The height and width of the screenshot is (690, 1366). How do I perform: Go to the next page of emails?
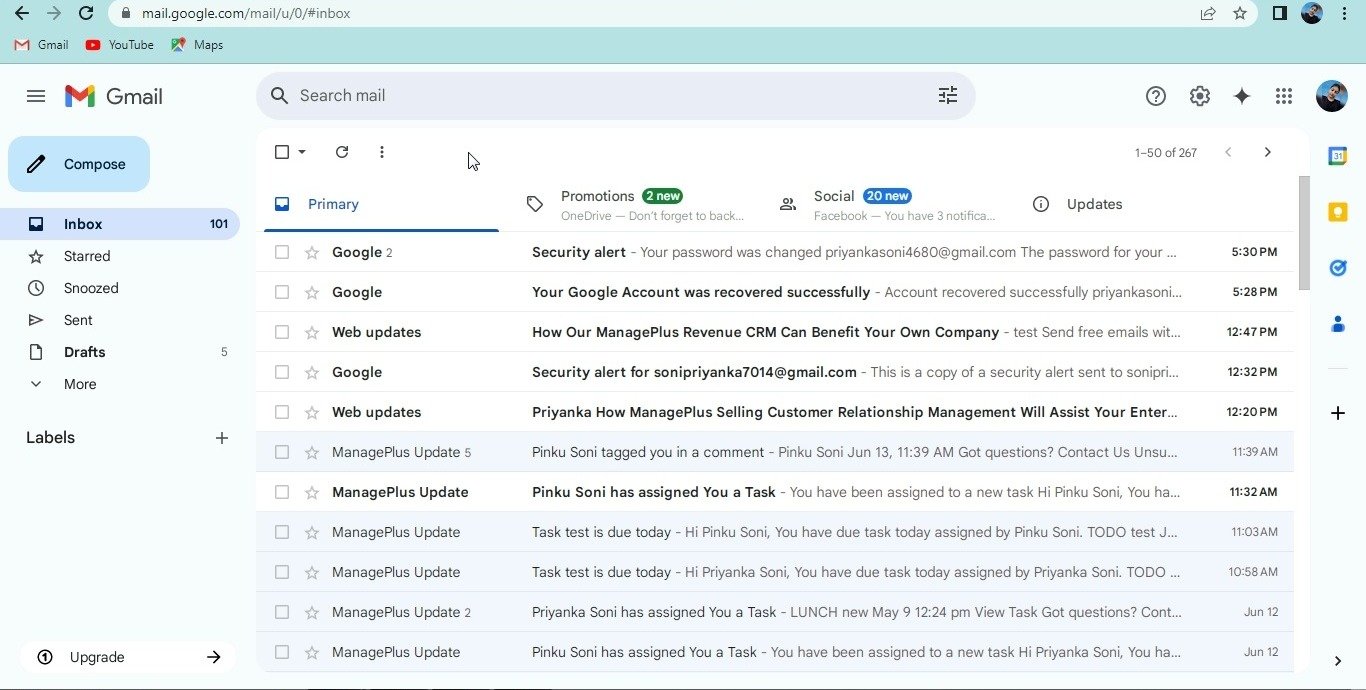1268,152
